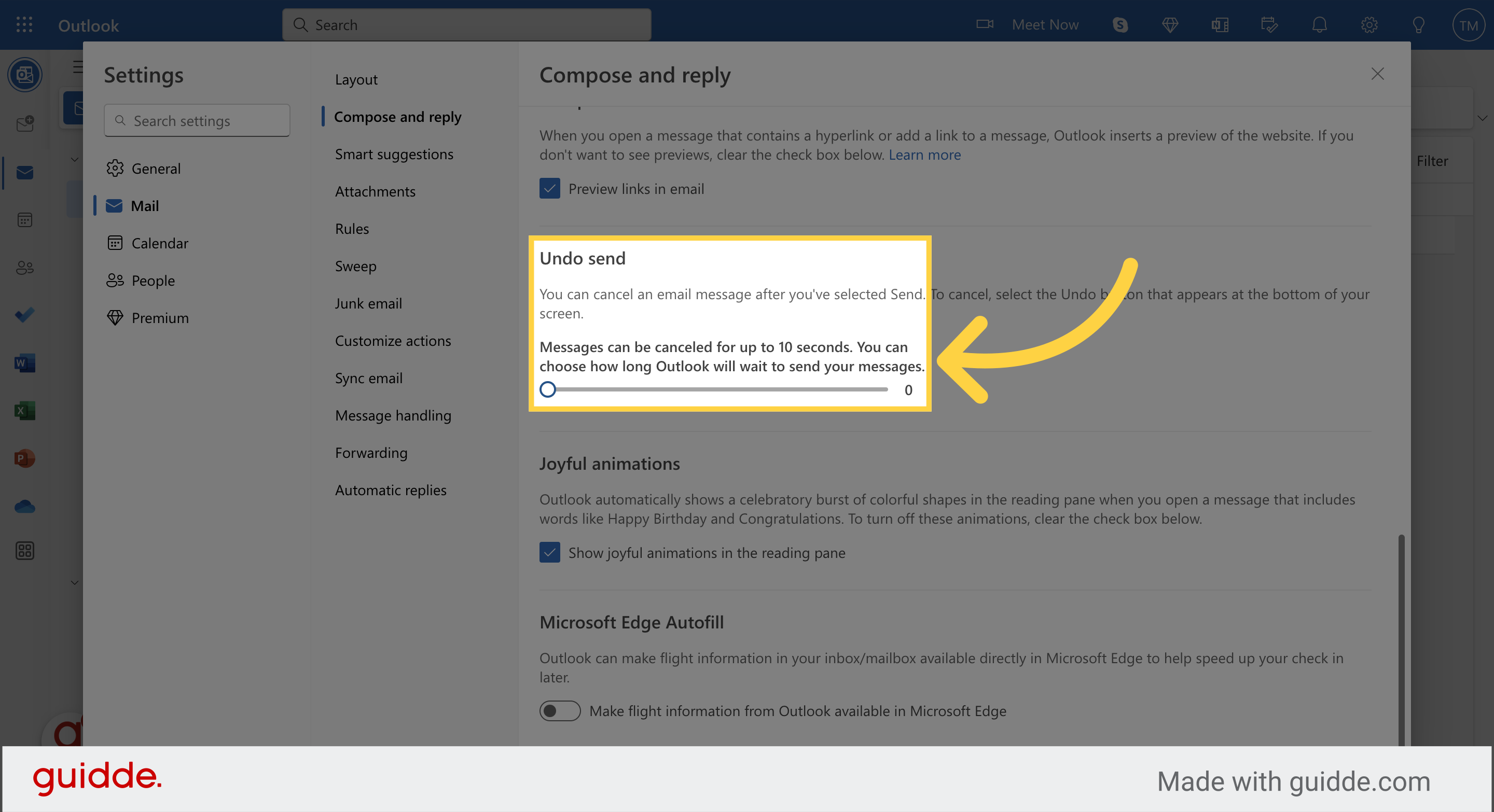The height and width of the screenshot is (812, 1494).
Task: Close the Settings dialog
Action: coord(1377,74)
